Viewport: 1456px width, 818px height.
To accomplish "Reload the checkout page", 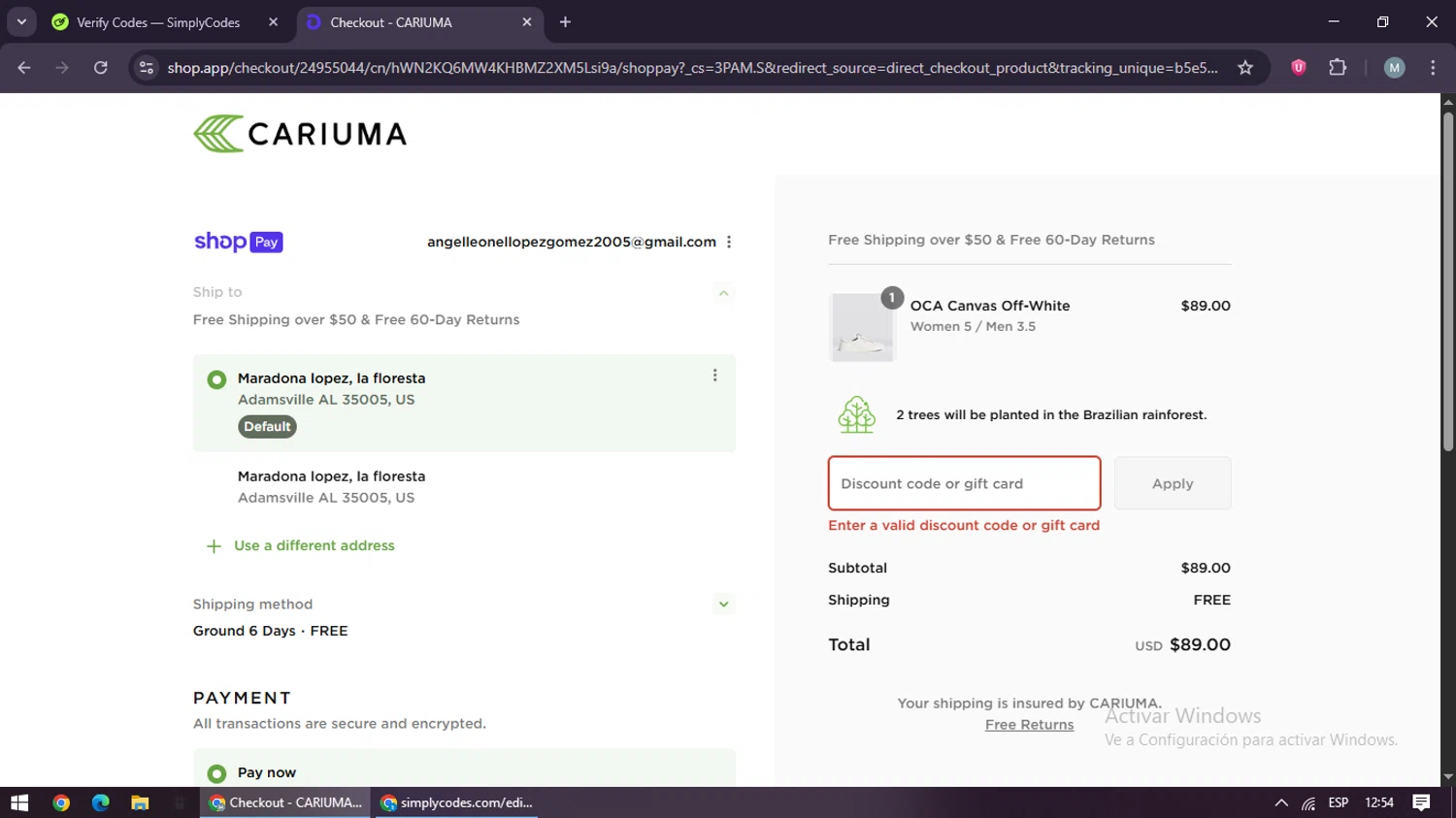I will click(x=100, y=68).
